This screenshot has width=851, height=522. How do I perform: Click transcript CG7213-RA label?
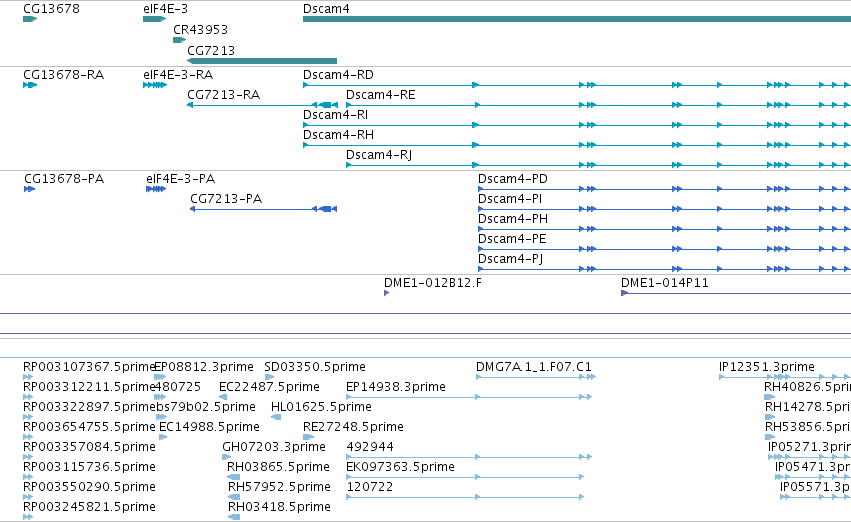pyautogui.click(x=224, y=95)
